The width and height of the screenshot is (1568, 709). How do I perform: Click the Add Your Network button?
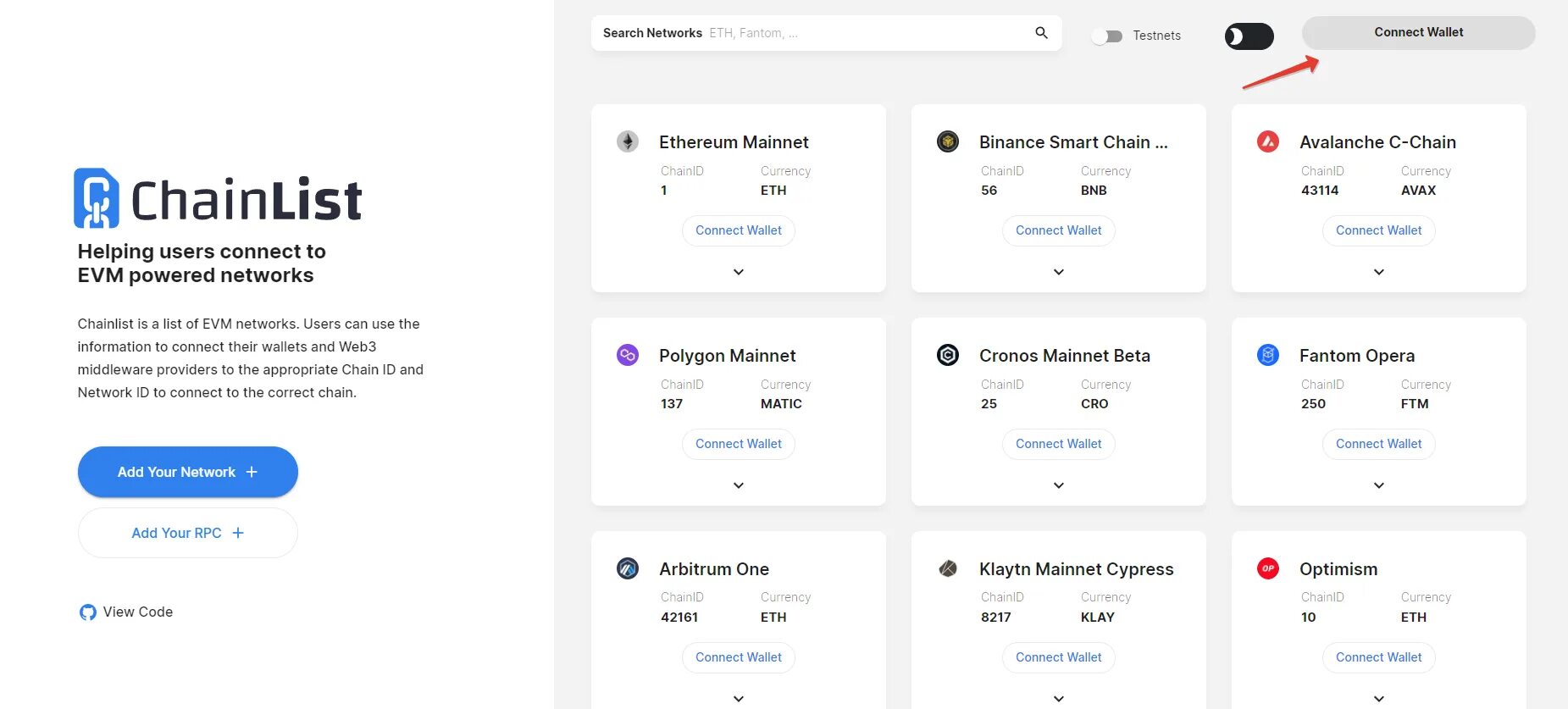coord(187,472)
